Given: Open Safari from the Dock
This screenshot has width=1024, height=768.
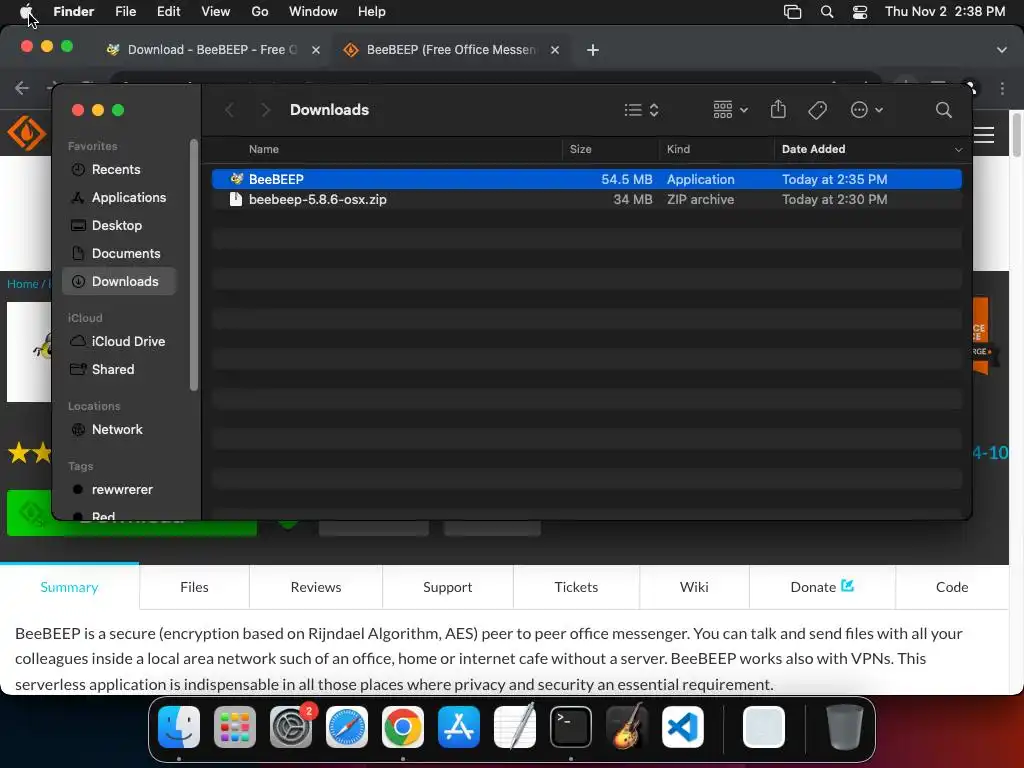Looking at the screenshot, I should coord(347,726).
